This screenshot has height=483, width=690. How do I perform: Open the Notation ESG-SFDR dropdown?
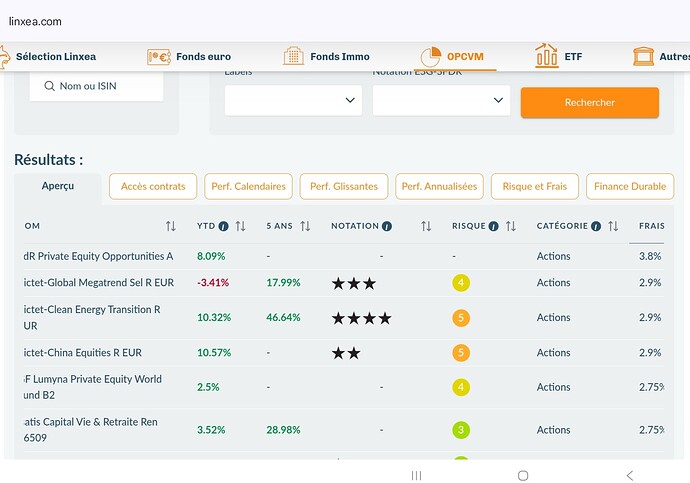(x=441, y=100)
